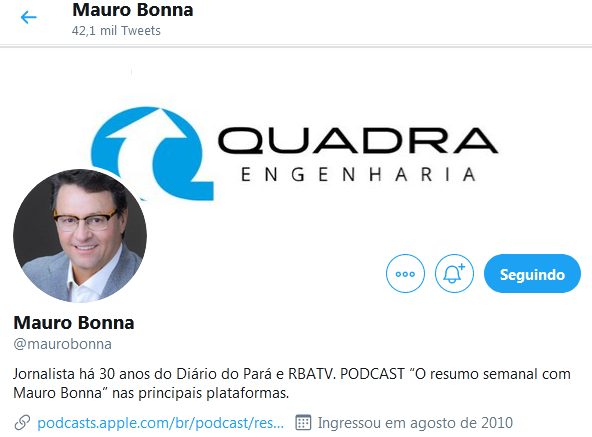This screenshot has height=437, width=592.
Task: Click the QUADRA wordmark in the banner
Action: (x=358, y=140)
